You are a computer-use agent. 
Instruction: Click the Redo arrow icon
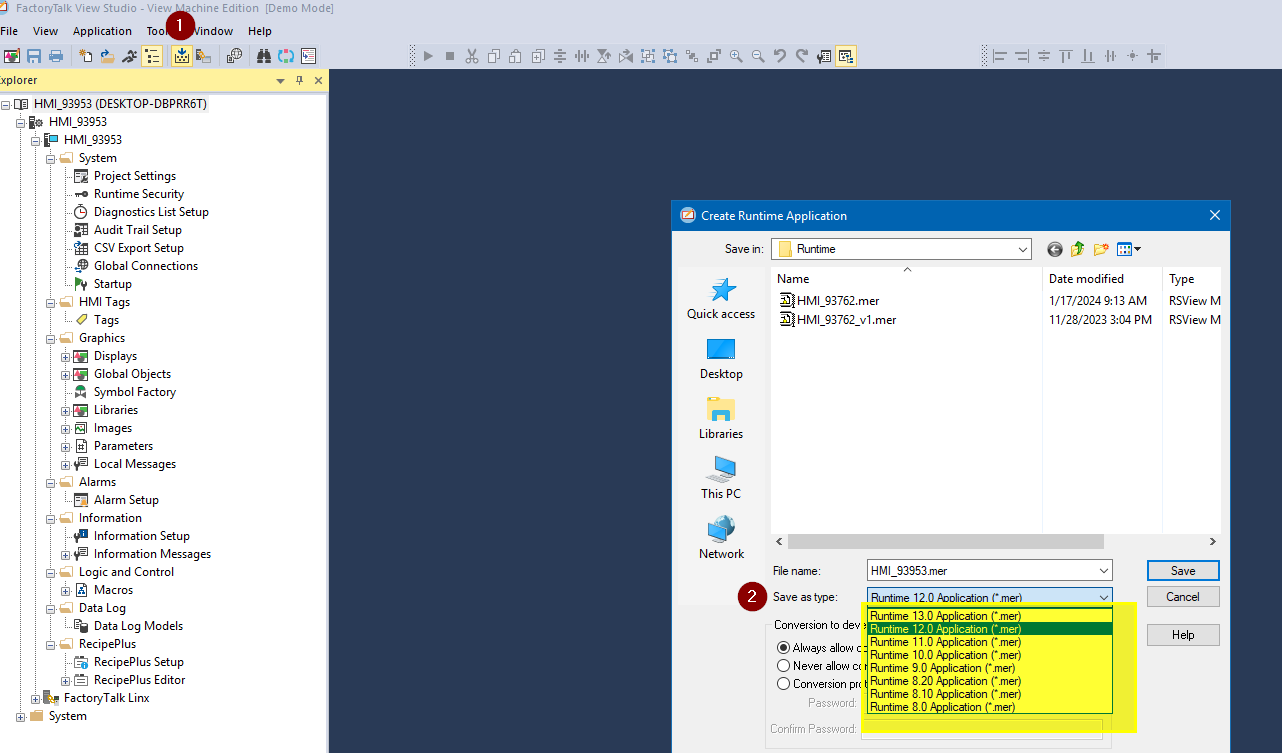[802, 56]
